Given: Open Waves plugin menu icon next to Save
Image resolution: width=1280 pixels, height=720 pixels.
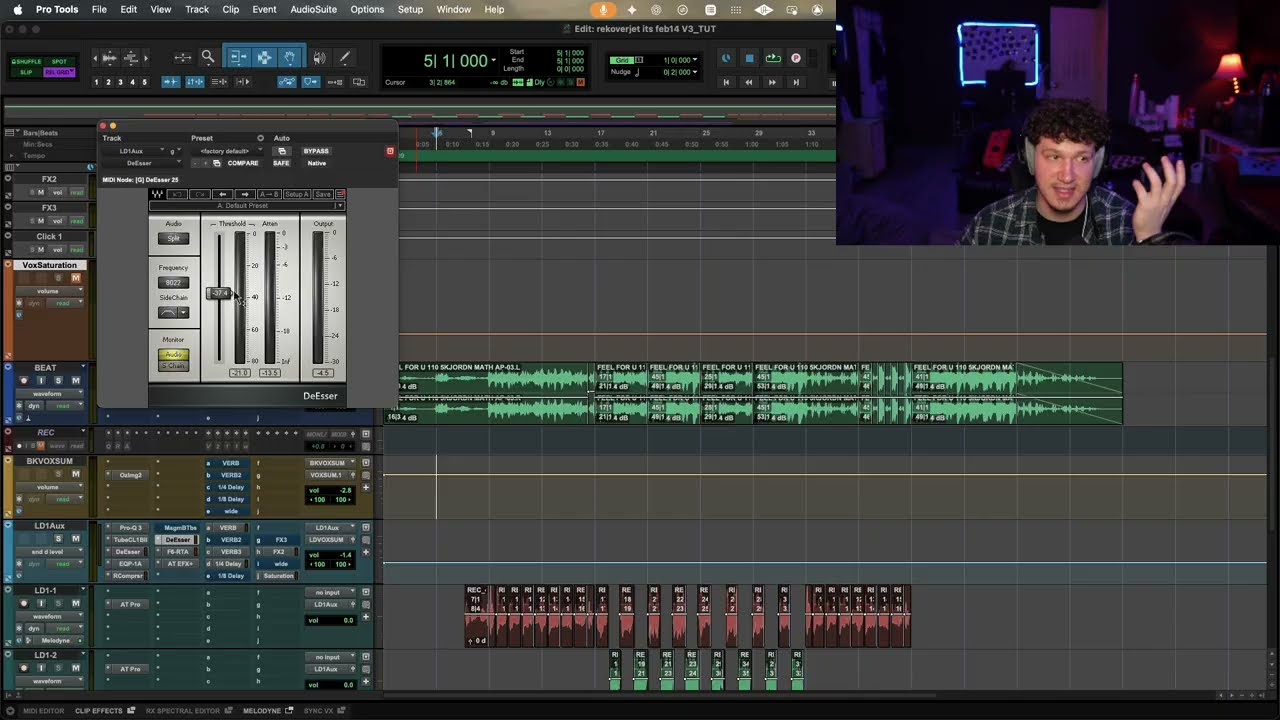Looking at the screenshot, I should pyautogui.click(x=340, y=194).
